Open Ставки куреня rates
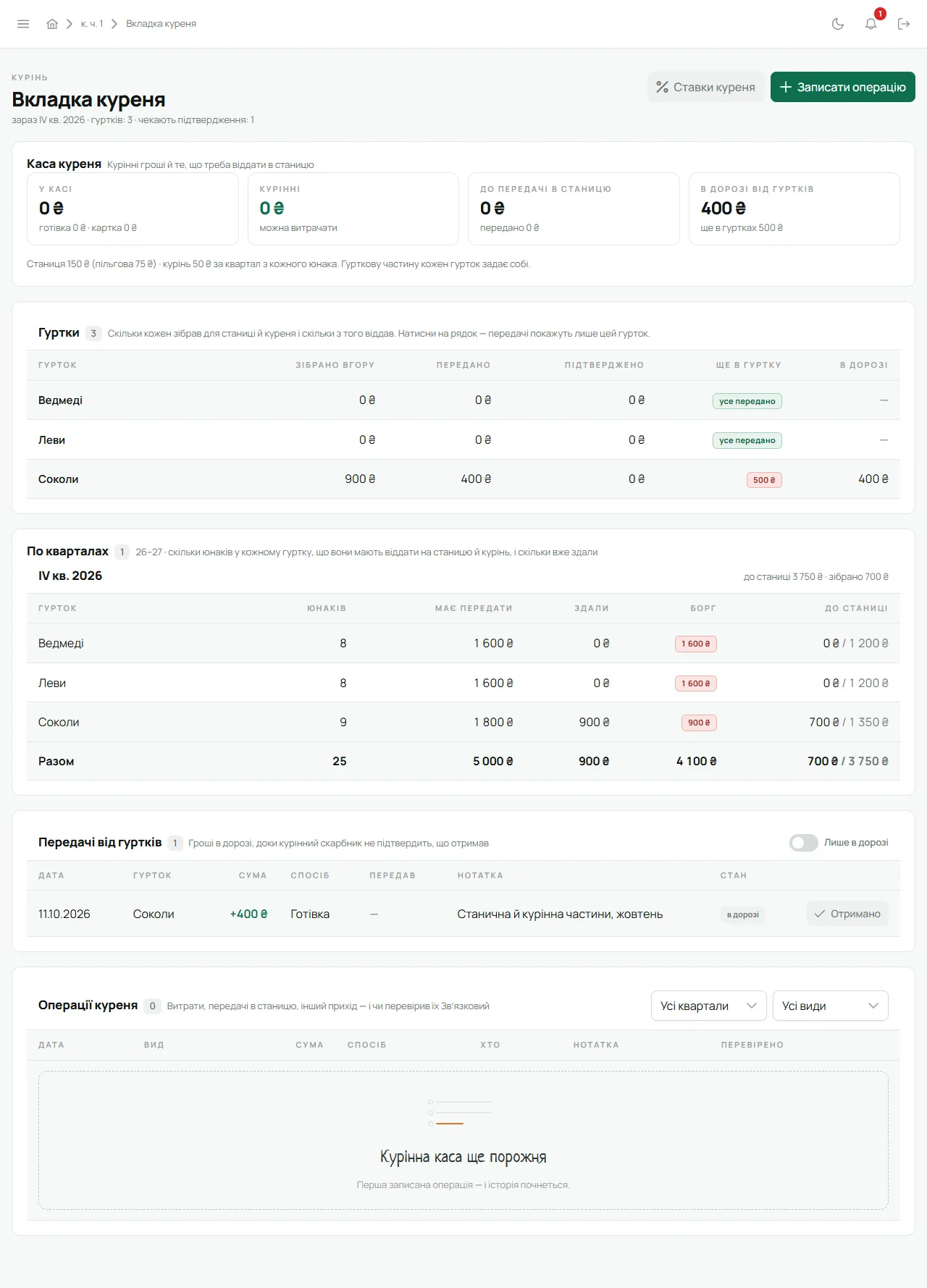The width and height of the screenshot is (927, 1288). pyautogui.click(x=705, y=87)
